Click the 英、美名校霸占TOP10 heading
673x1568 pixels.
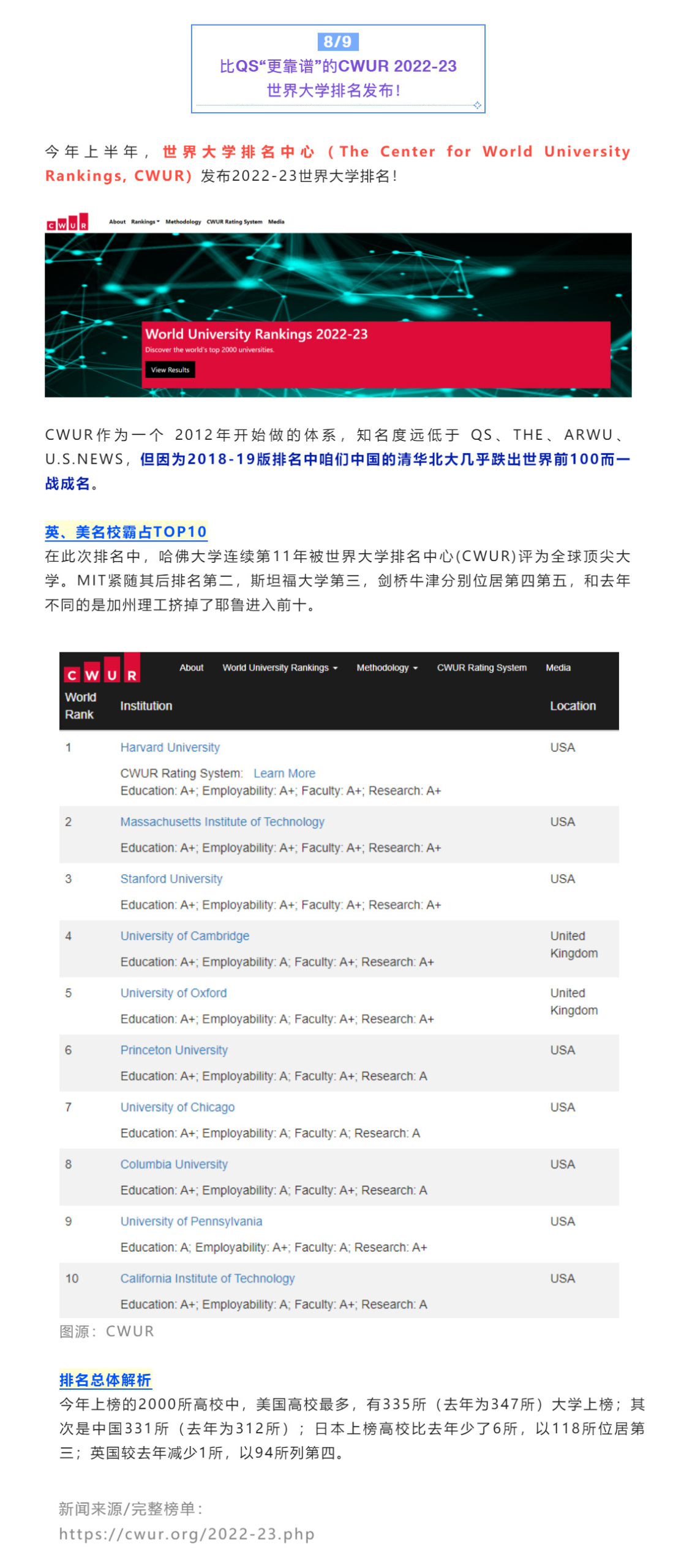click(x=126, y=531)
